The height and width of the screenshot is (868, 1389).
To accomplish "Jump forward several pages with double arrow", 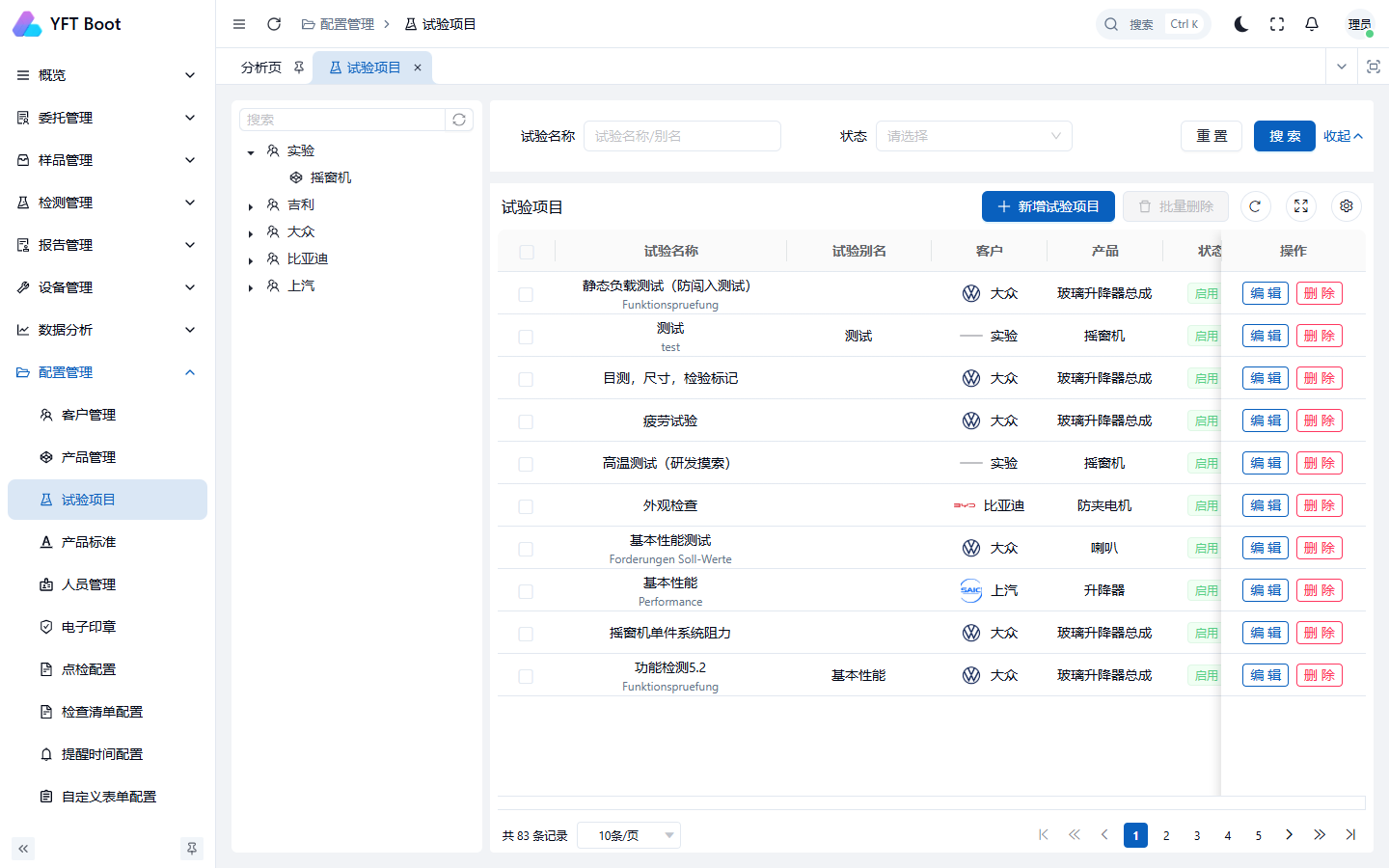I will pos(1320,835).
